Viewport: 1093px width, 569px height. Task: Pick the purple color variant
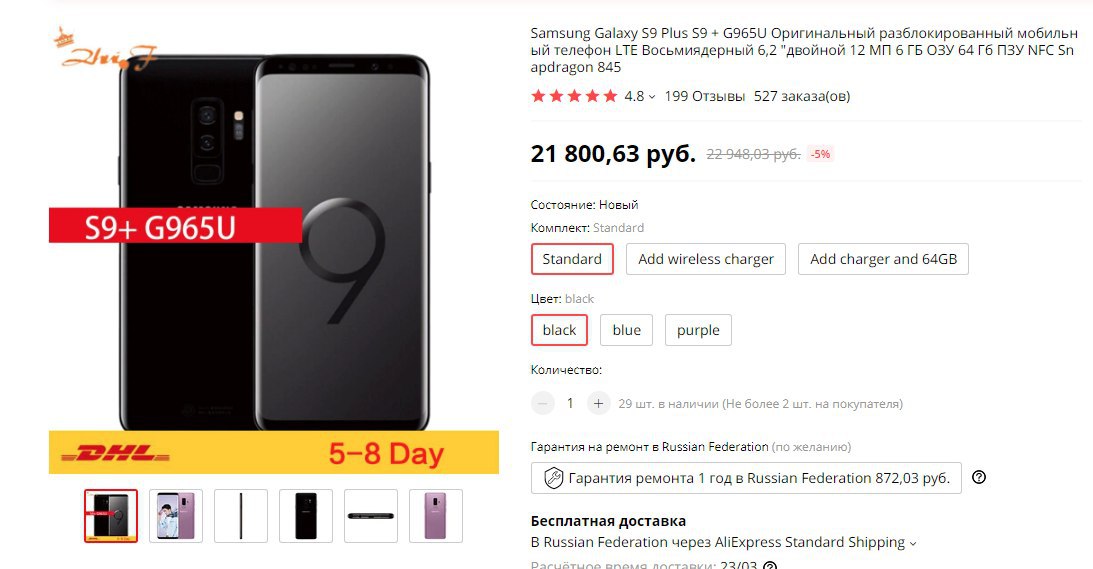[x=698, y=330]
